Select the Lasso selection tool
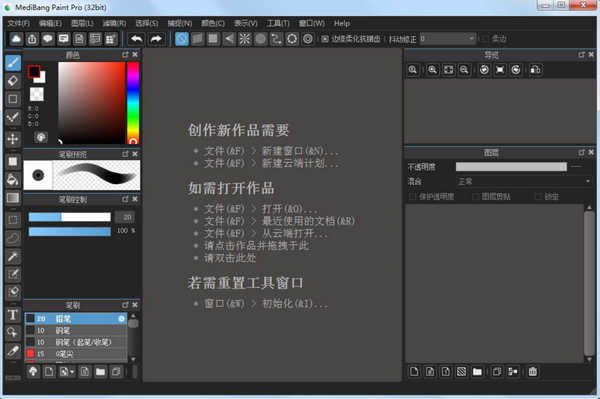This screenshot has width=600, height=399. pos(13,238)
